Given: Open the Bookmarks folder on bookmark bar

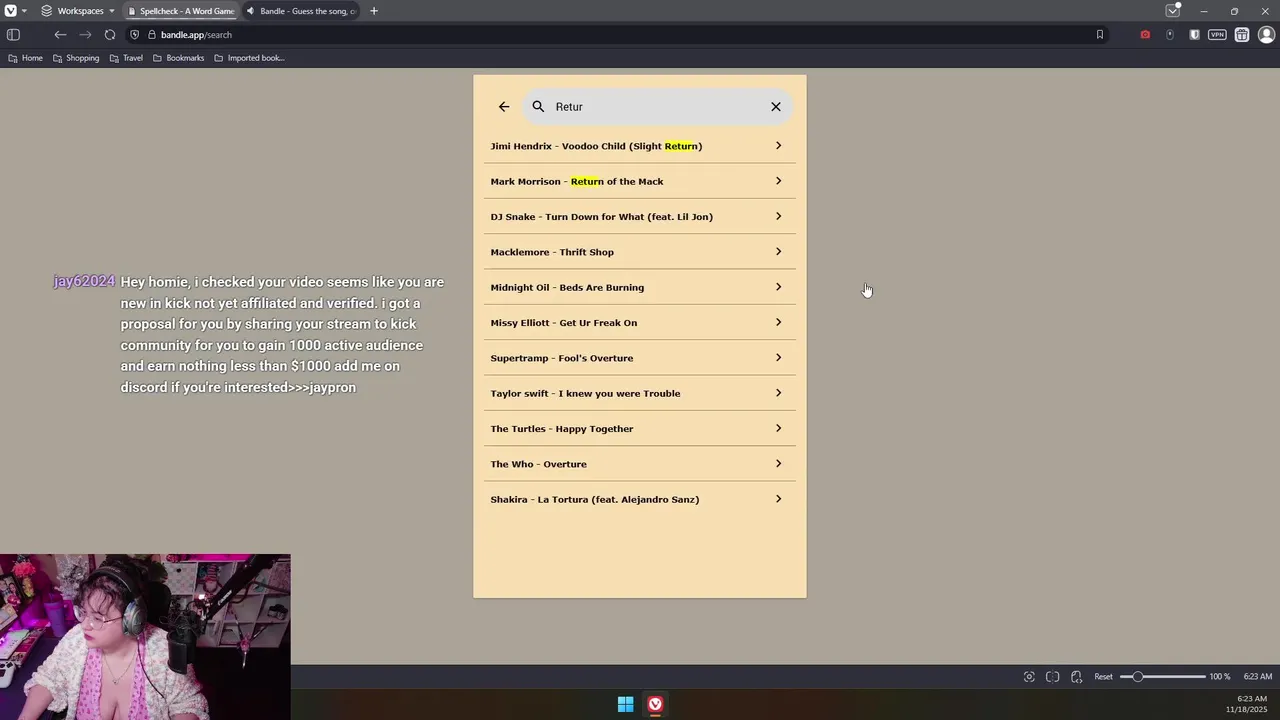Looking at the screenshot, I should [x=178, y=58].
